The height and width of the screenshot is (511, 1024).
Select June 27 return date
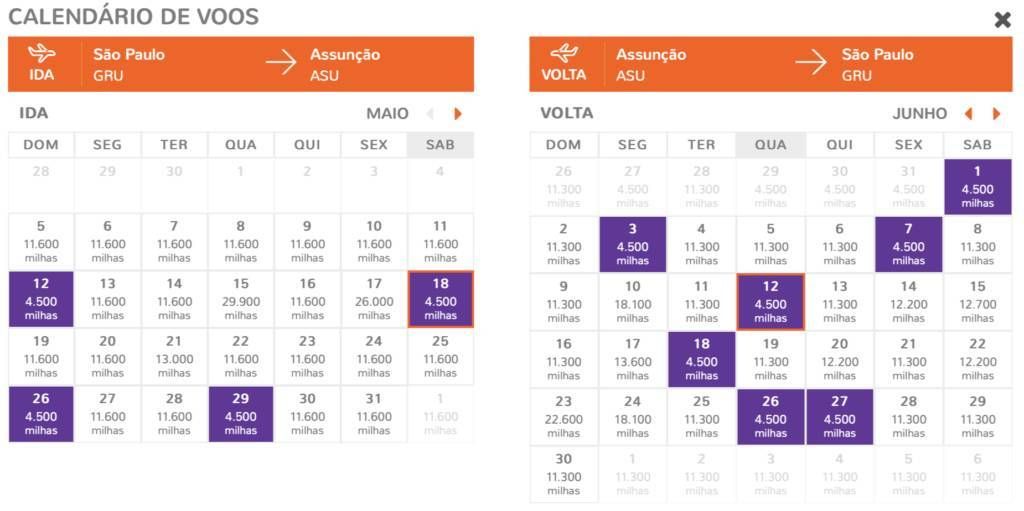(840, 416)
